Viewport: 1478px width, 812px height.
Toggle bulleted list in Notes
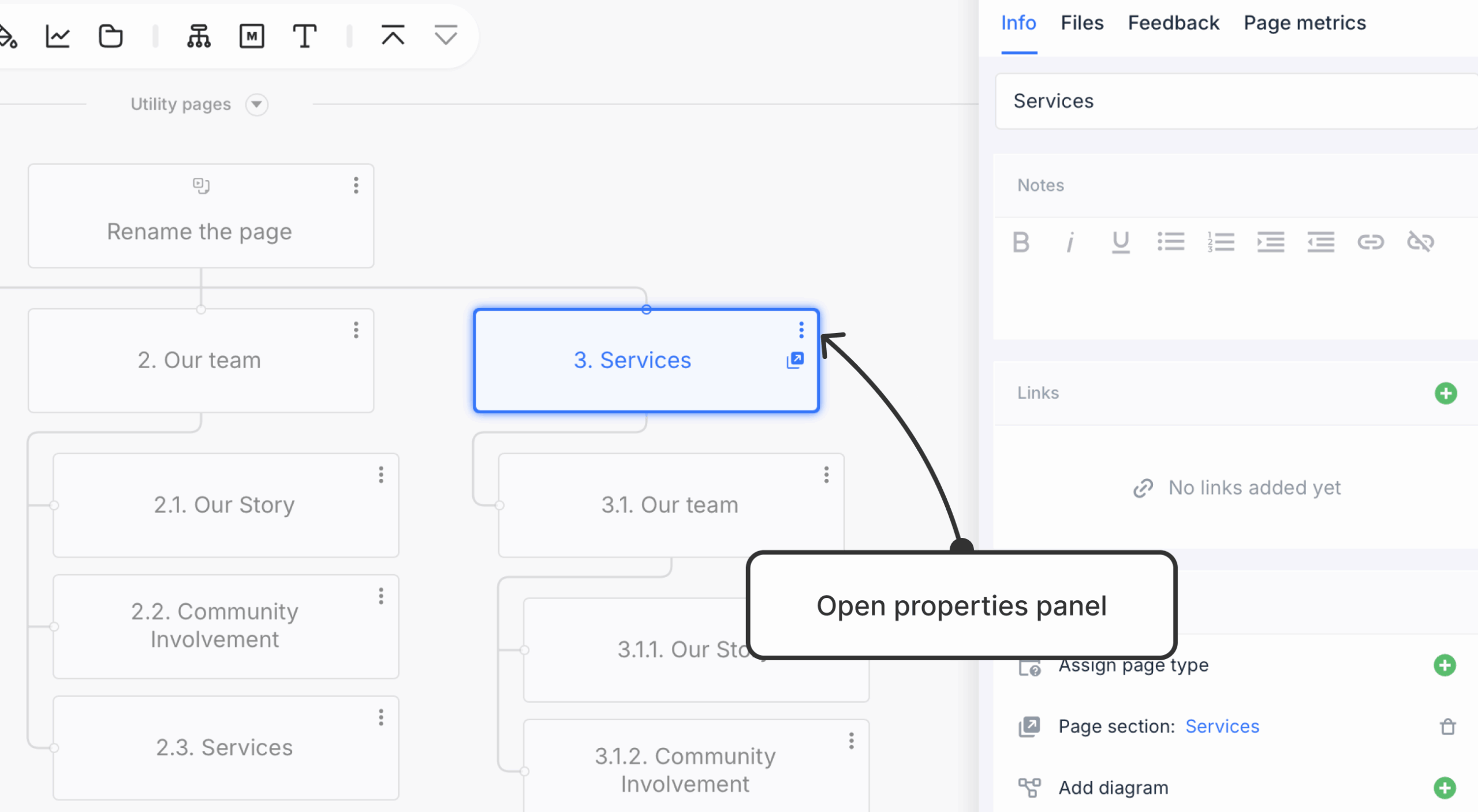click(1171, 242)
